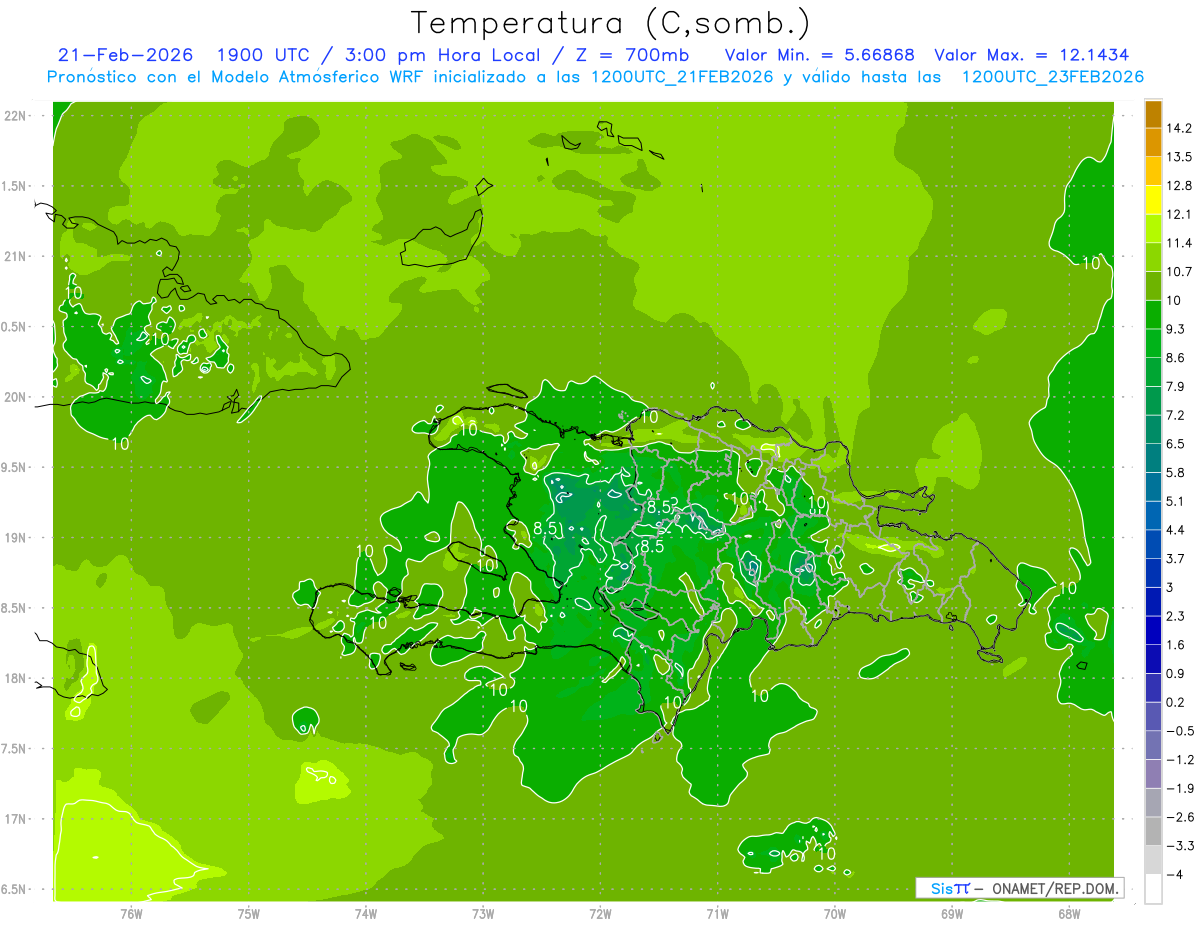1200x927 pixels.
Task: Click 'Valor Min. = 5.66868' in the header
Action: tap(817, 55)
